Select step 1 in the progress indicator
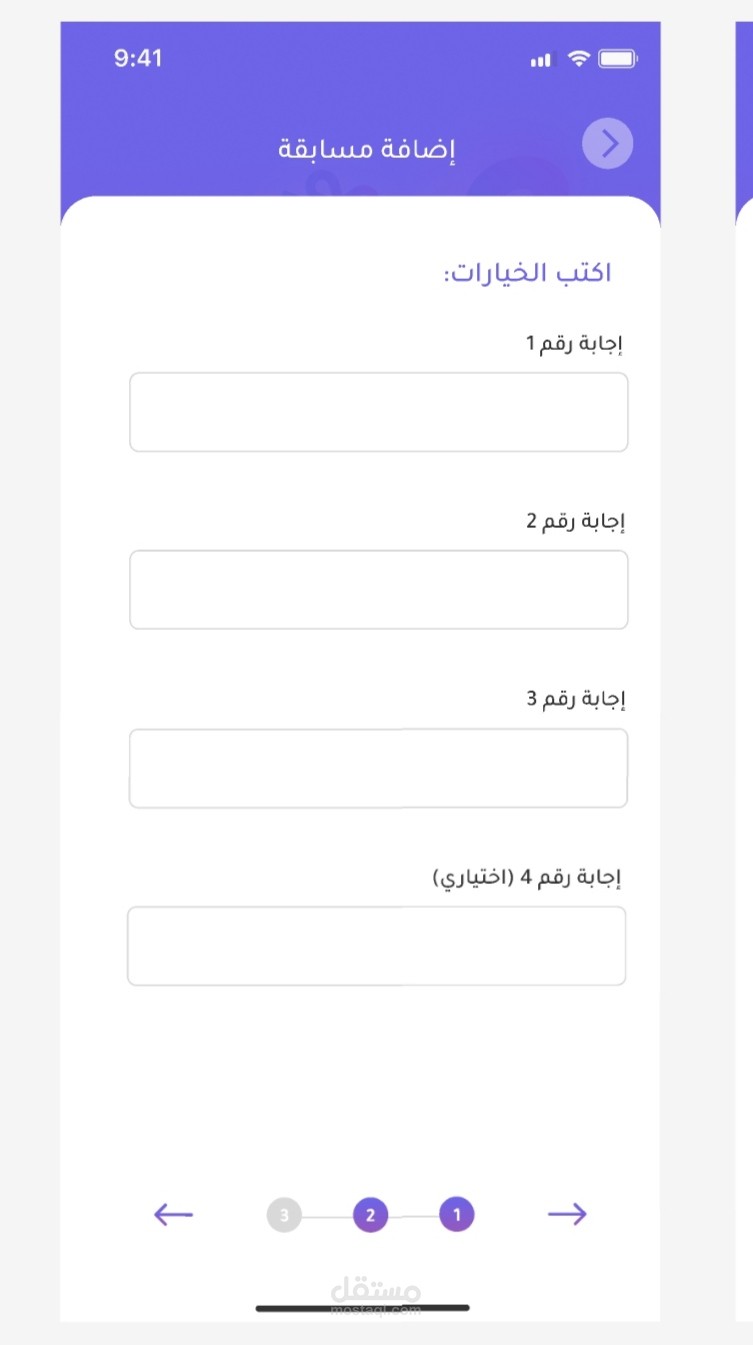The height and width of the screenshot is (1345, 753). click(457, 1215)
